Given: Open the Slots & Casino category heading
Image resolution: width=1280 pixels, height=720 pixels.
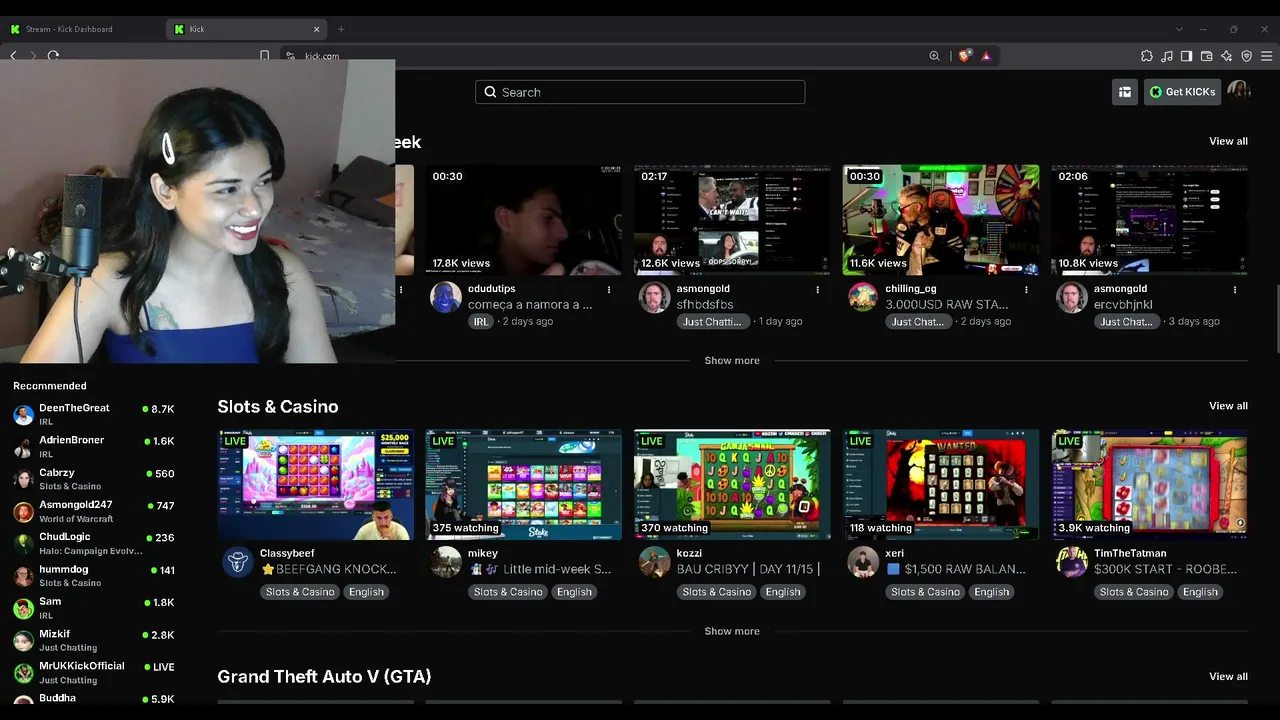Looking at the screenshot, I should (x=278, y=407).
